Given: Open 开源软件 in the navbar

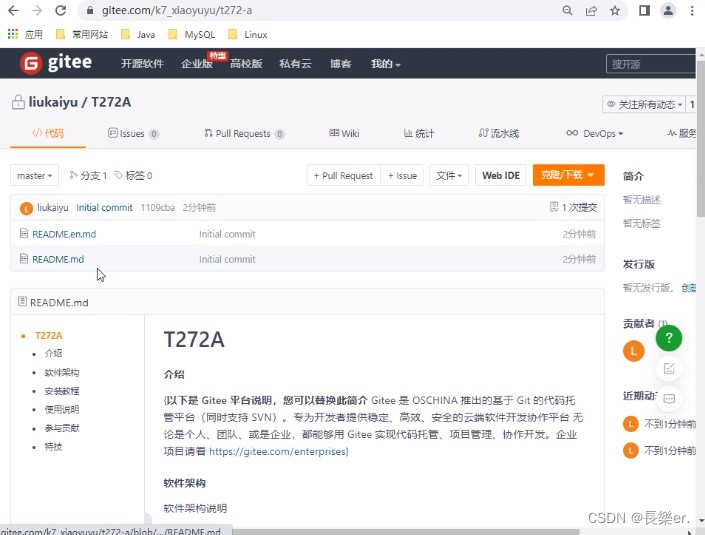Looking at the screenshot, I should (142, 64).
